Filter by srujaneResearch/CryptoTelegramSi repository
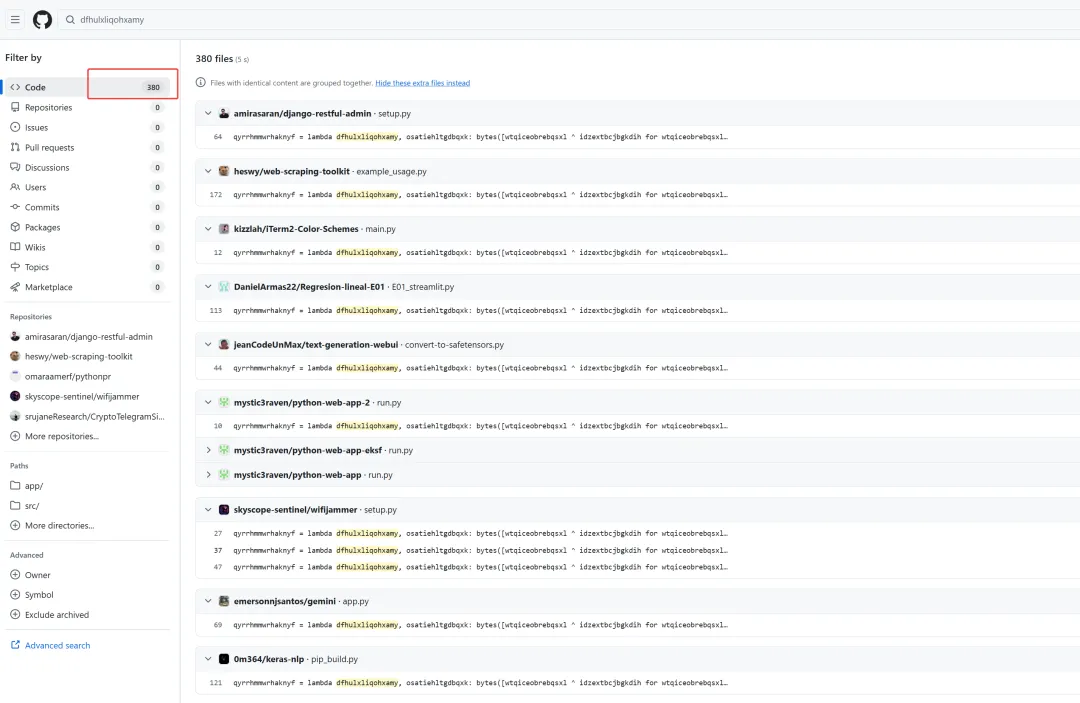 (x=86, y=417)
